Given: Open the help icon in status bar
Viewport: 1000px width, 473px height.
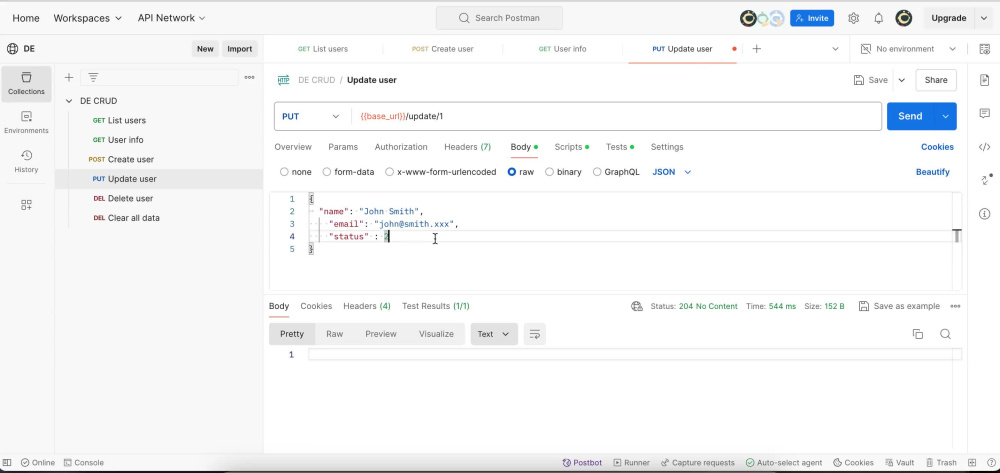Looking at the screenshot, I should point(989,463).
